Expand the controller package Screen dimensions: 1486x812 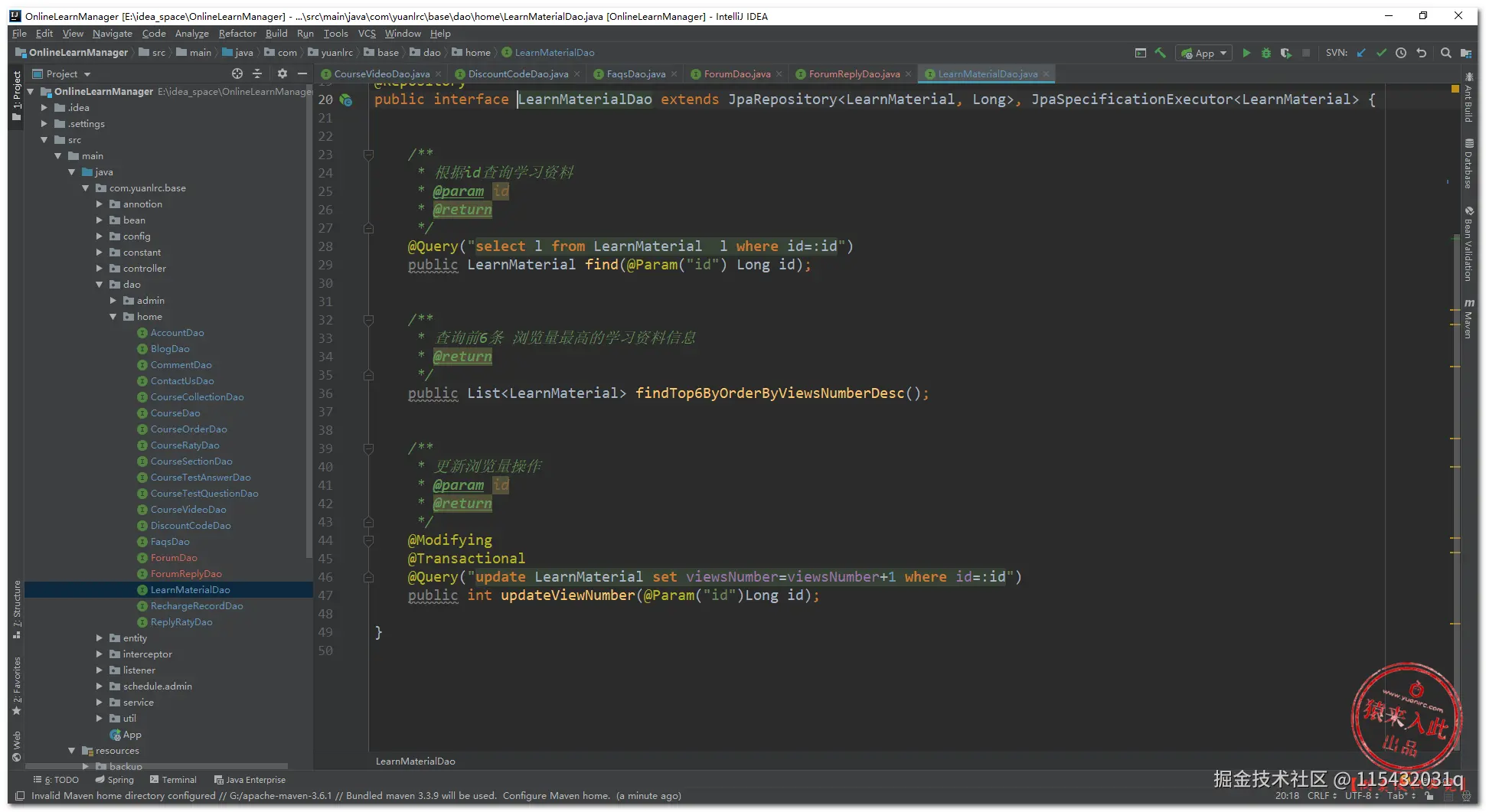pos(100,269)
